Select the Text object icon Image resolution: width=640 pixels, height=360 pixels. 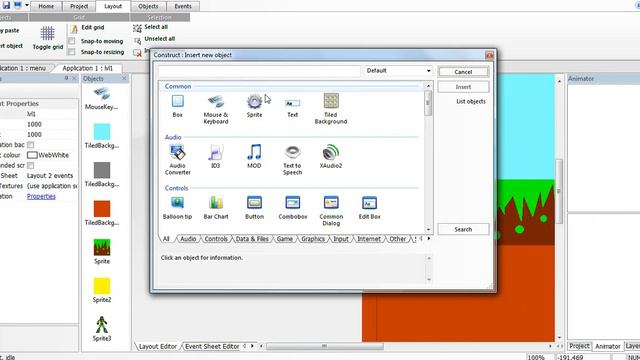pyautogui.click(x=292, y=107)
